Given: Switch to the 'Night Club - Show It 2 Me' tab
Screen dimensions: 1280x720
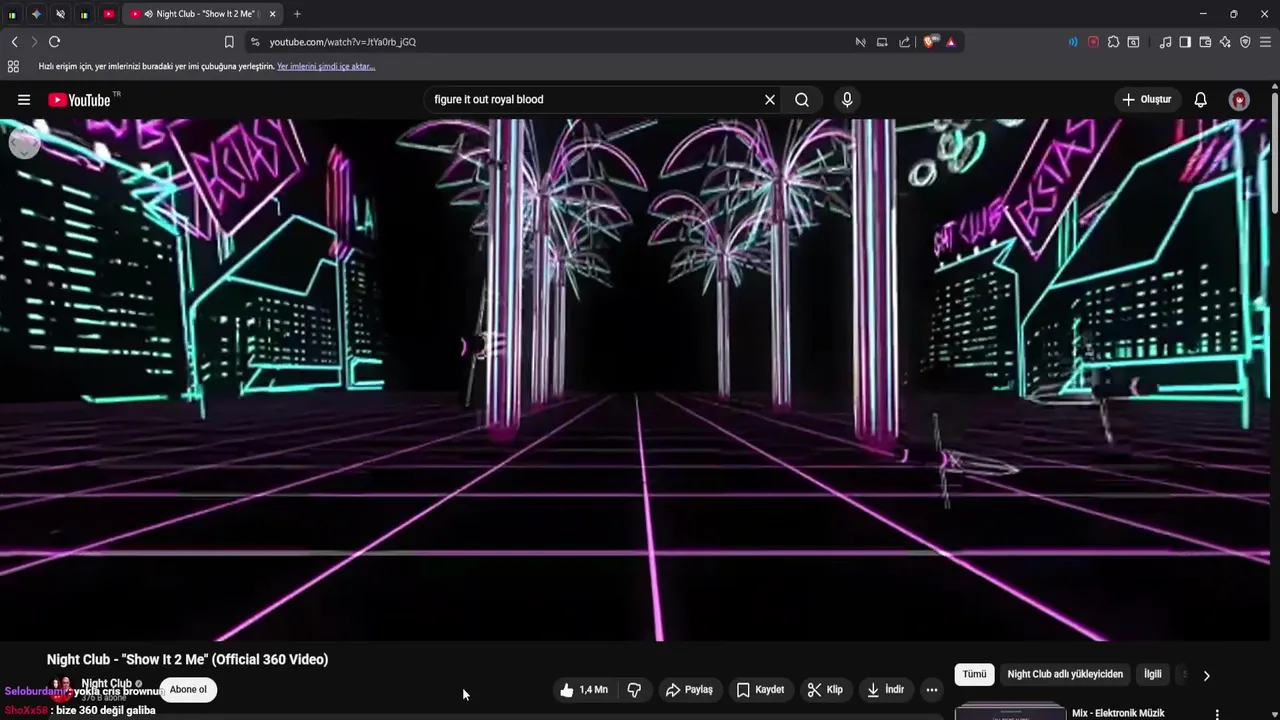Looking at the screenshot, I should (203, 14).
